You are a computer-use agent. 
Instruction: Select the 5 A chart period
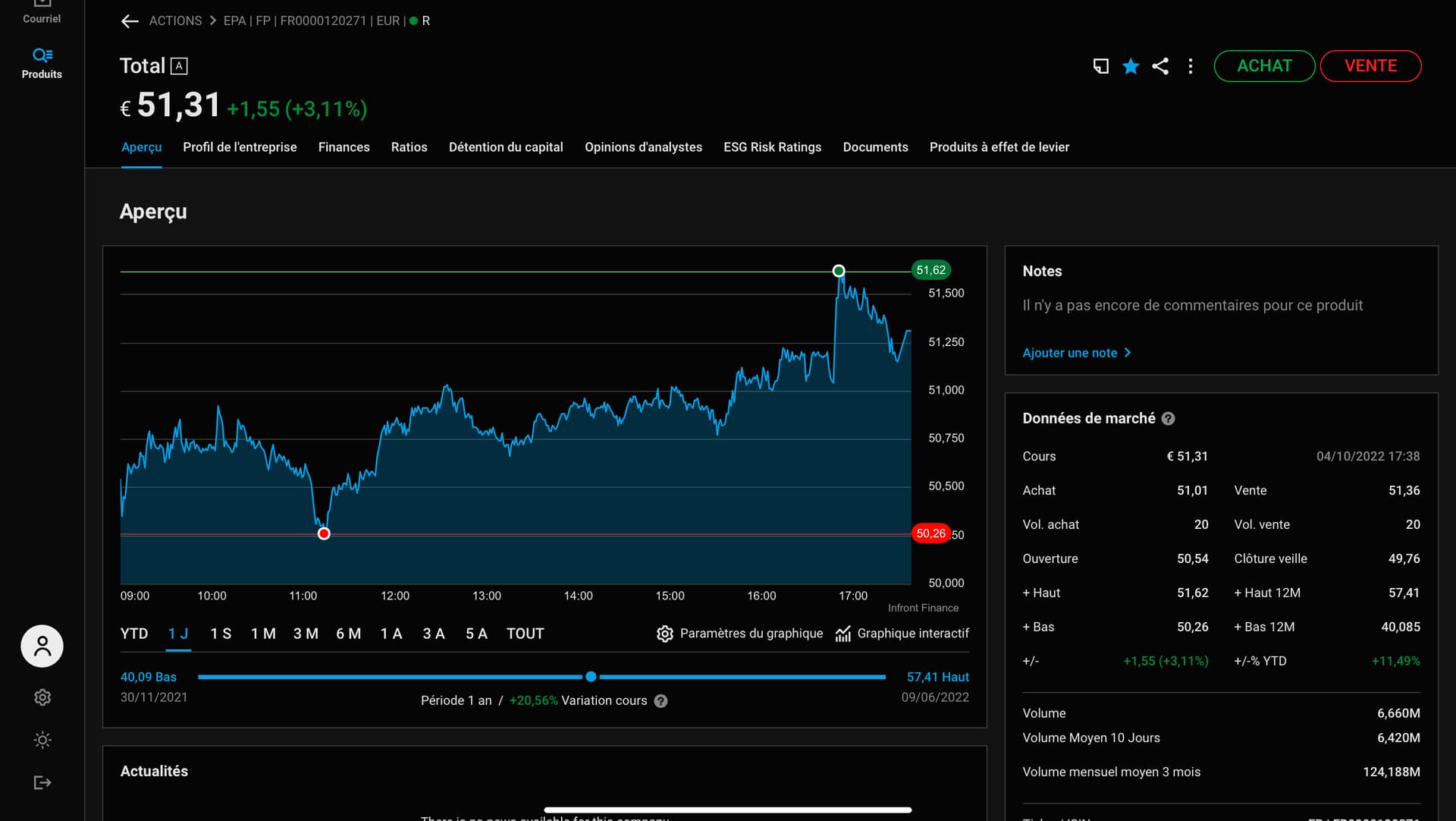(x=476, y=634)
